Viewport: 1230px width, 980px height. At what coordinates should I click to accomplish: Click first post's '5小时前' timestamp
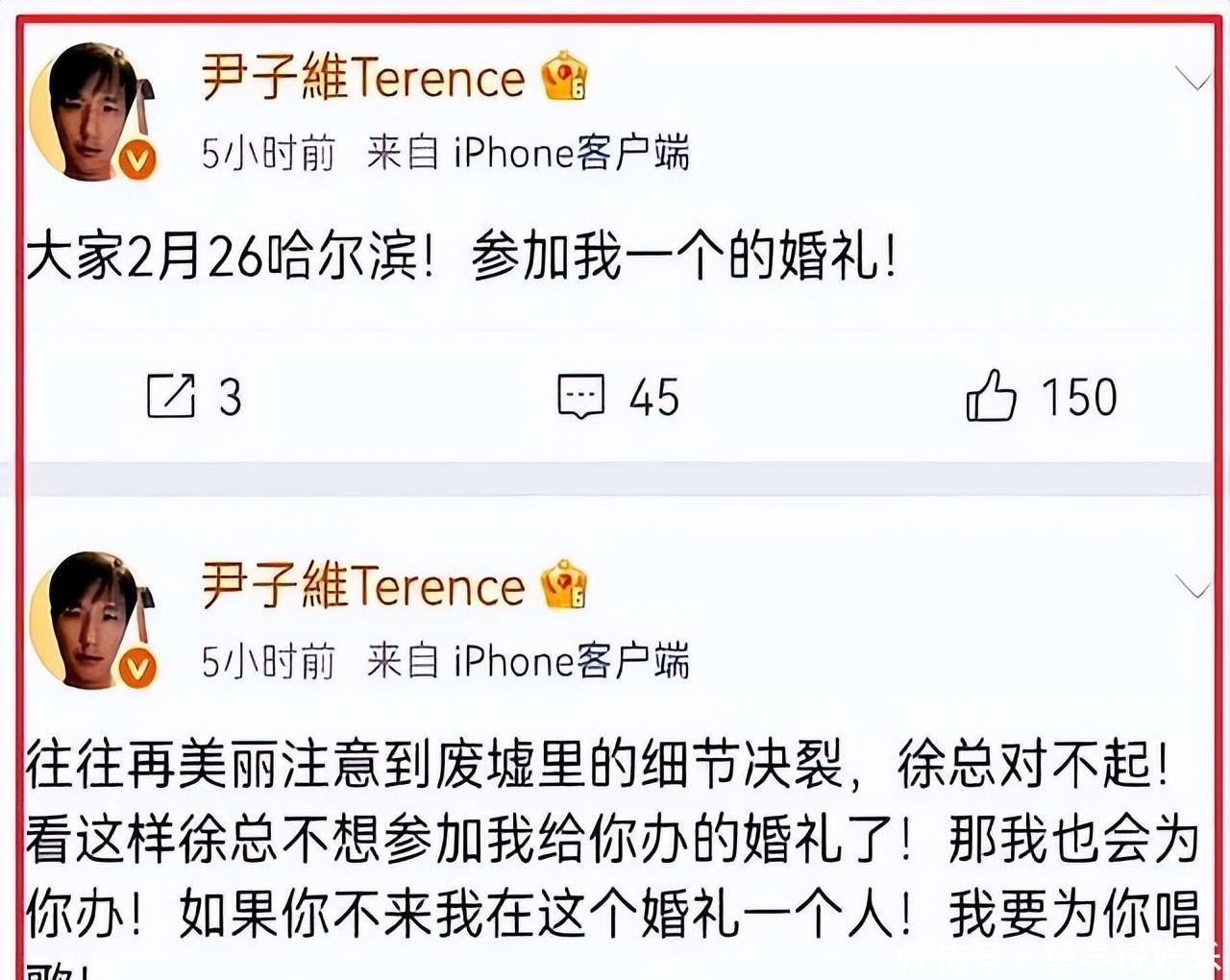(x=268, y=154)
